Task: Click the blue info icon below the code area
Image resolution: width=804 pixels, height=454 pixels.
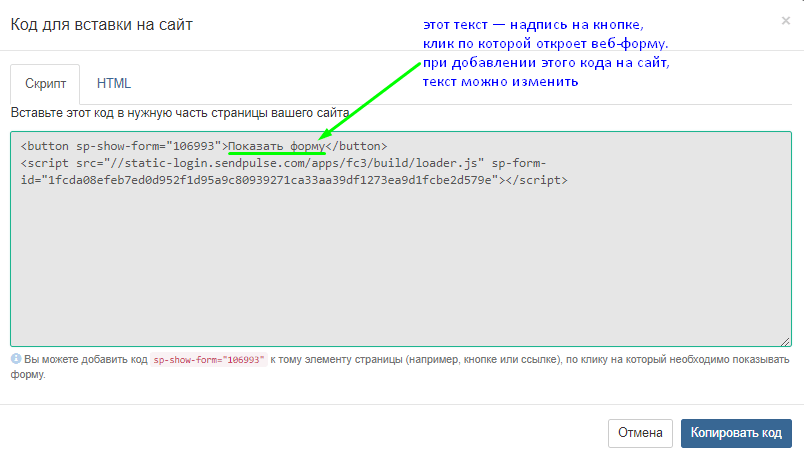Action: (16, 359)
